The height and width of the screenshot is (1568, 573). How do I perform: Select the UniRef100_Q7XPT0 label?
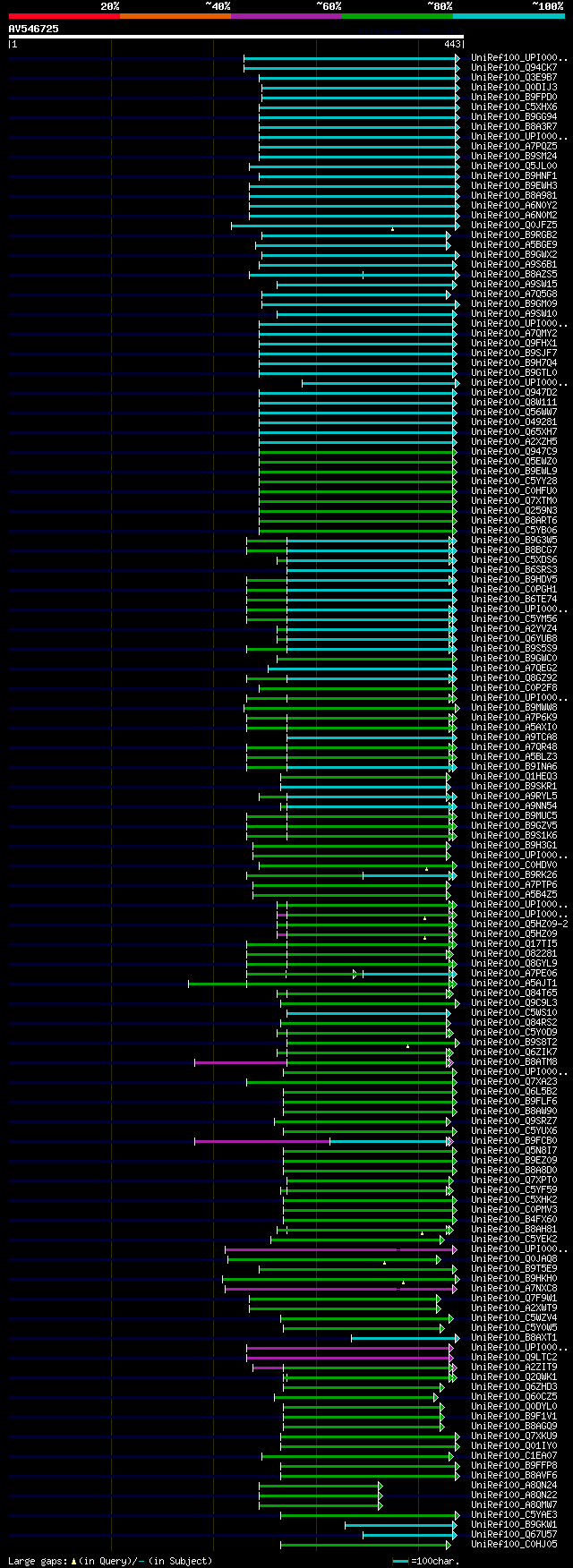tap(514, 1180)
